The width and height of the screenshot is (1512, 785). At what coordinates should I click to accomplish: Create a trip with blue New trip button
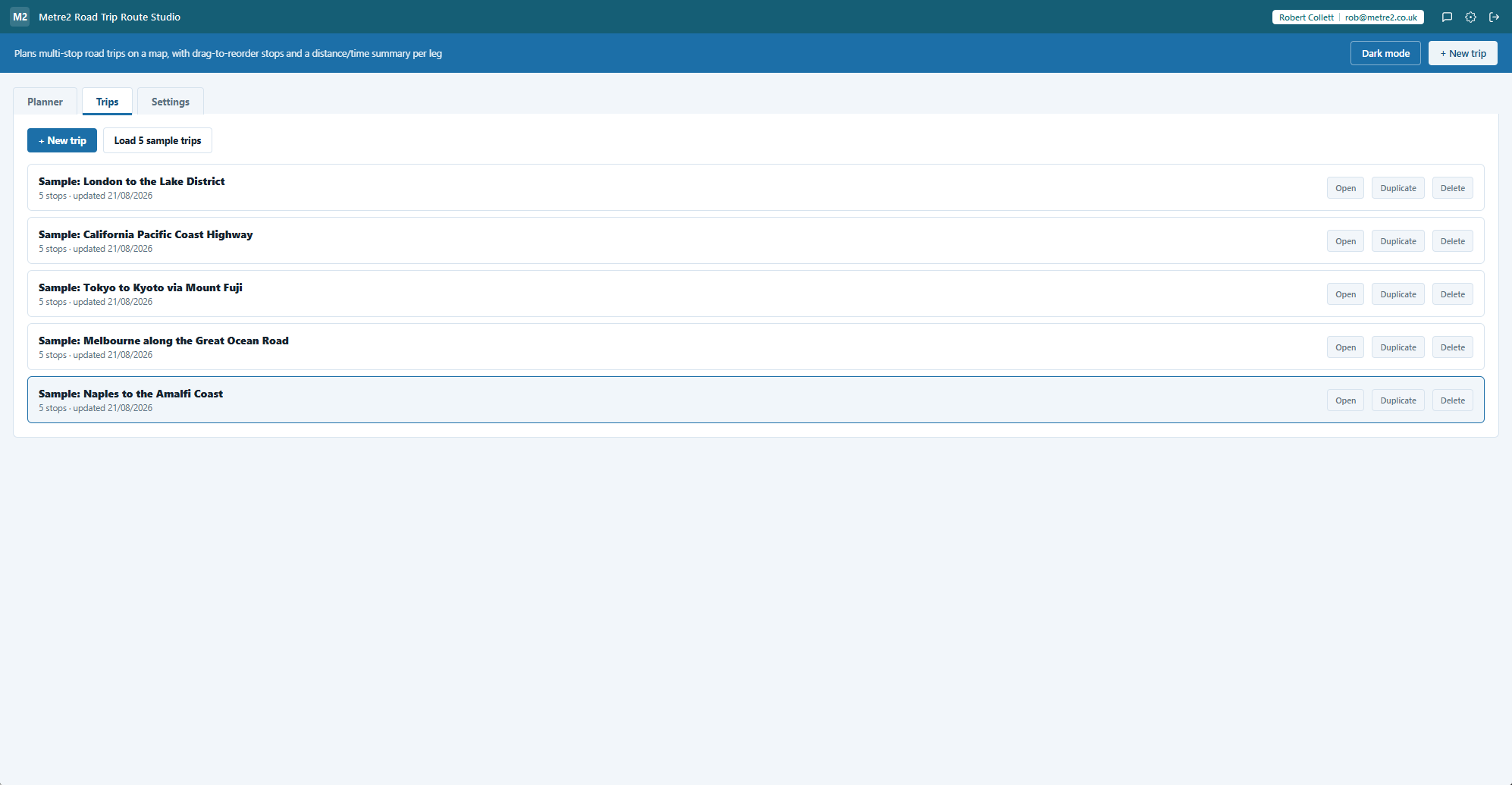[x=62, y=140]
